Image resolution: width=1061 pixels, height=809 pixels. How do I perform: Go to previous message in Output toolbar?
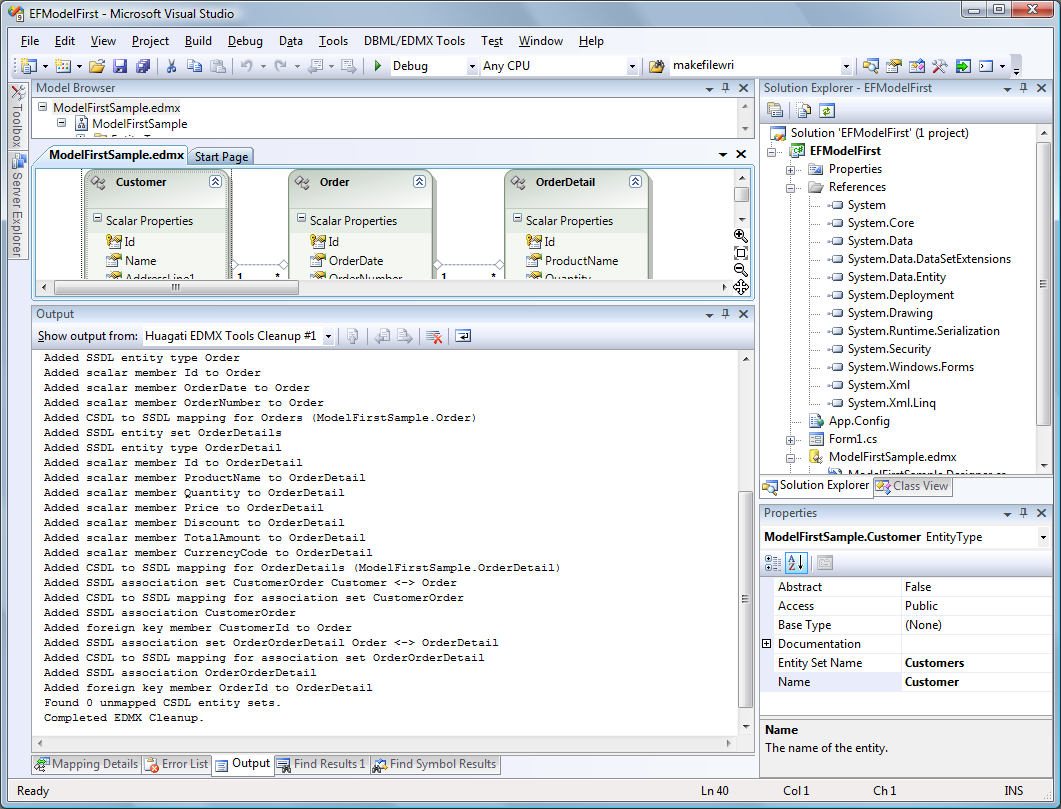click(x=382, y=336)
